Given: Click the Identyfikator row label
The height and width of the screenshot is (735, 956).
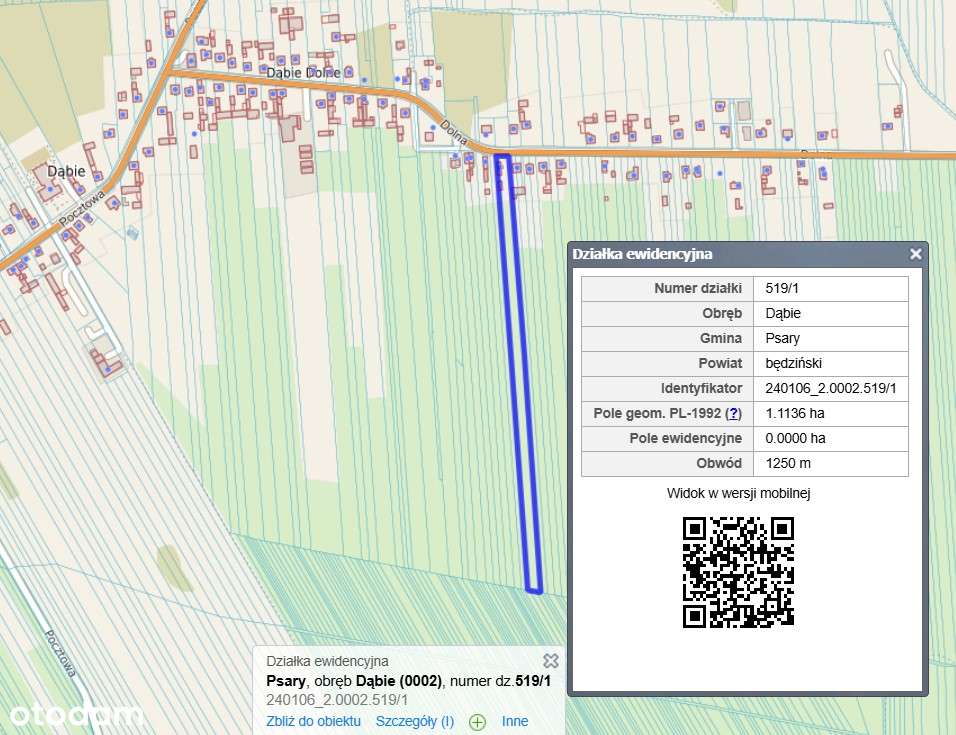Looking at the screenshot, I should (x=701, y=388).
